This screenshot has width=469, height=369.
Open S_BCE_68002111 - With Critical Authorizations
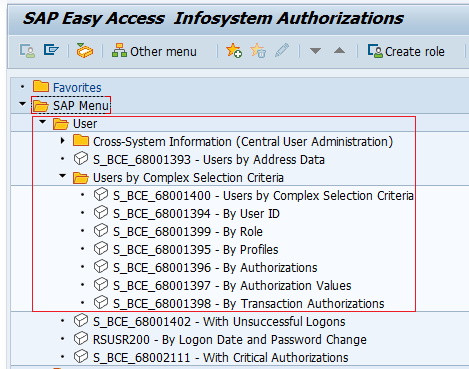click(x=221, y=358)
